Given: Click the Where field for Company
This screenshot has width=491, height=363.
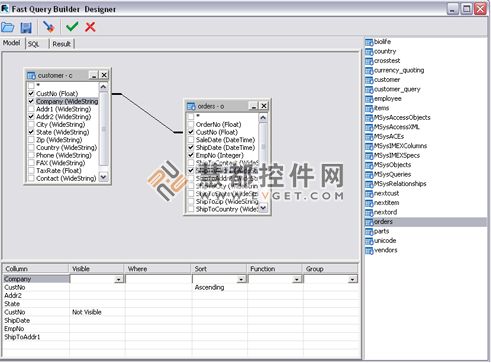Looking at the screenshot, I should [x=158, y=279].
